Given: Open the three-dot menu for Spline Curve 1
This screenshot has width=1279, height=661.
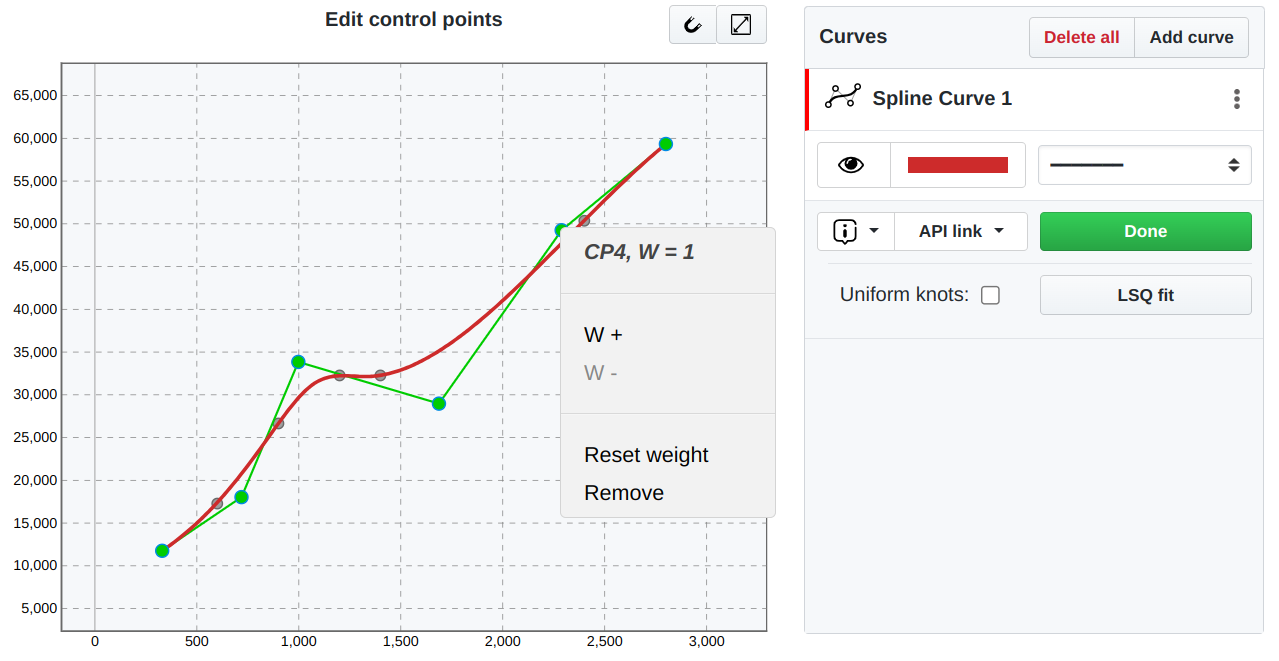Looking at the screenshot, I should [x=1236, y=98].
